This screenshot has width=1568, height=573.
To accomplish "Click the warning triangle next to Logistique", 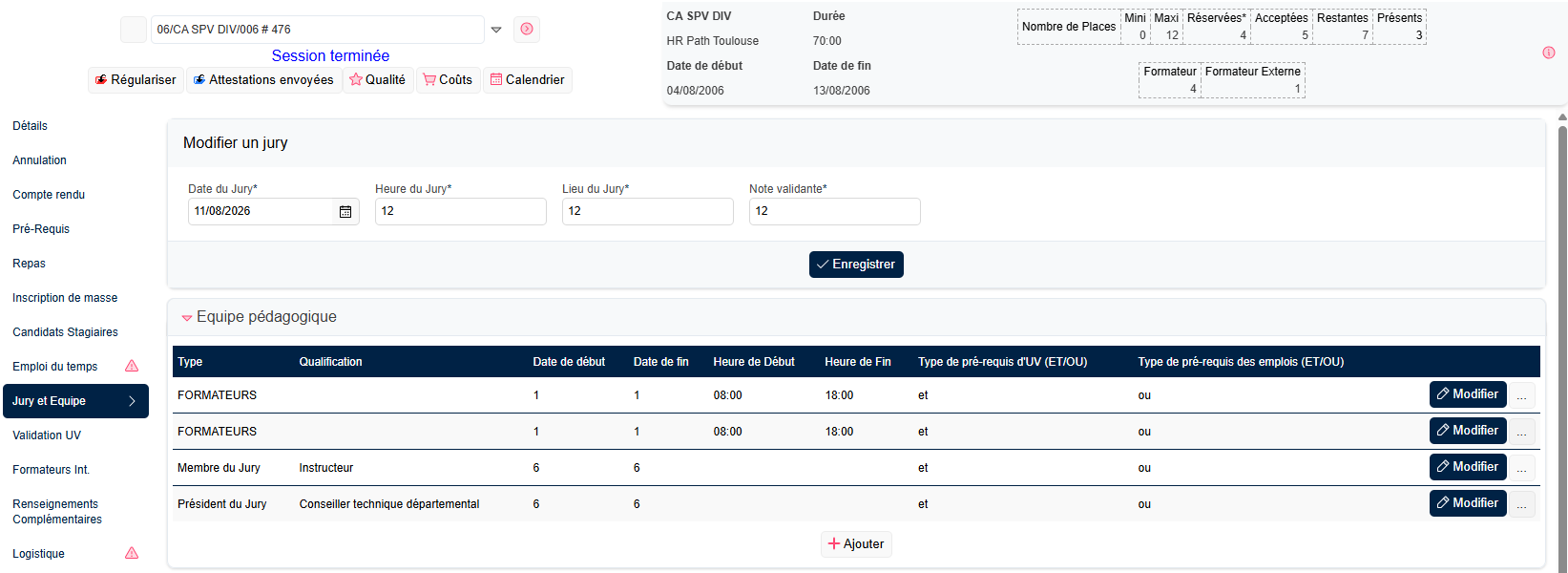I will coord(132,554).
